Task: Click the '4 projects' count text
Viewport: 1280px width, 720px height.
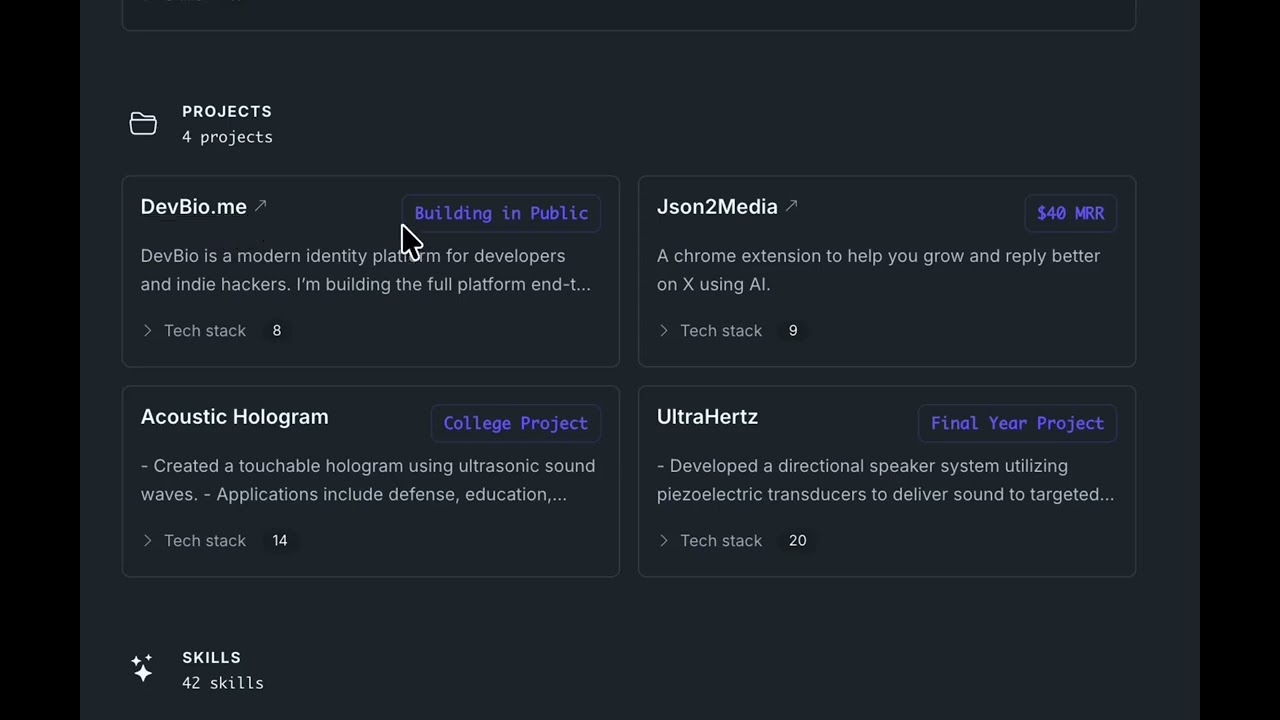Action: pyautogui.click(x=227, y=137)
